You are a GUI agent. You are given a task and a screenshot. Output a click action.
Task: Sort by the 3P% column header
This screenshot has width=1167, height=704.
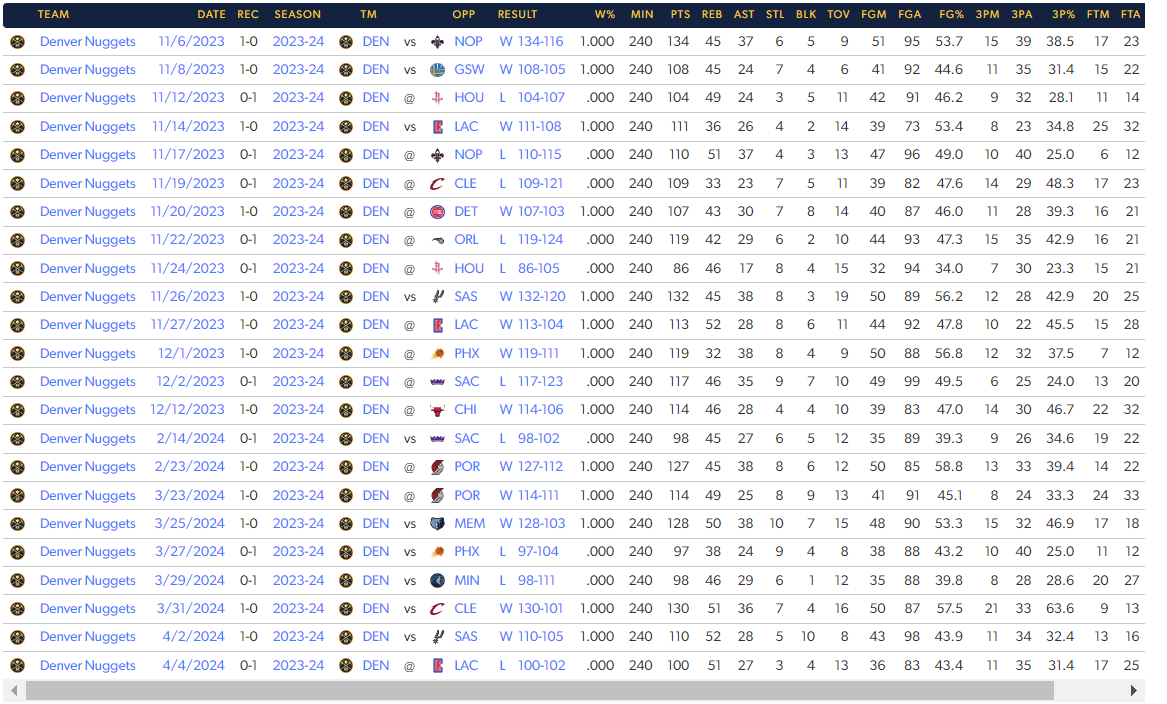tap(1063, 14)
